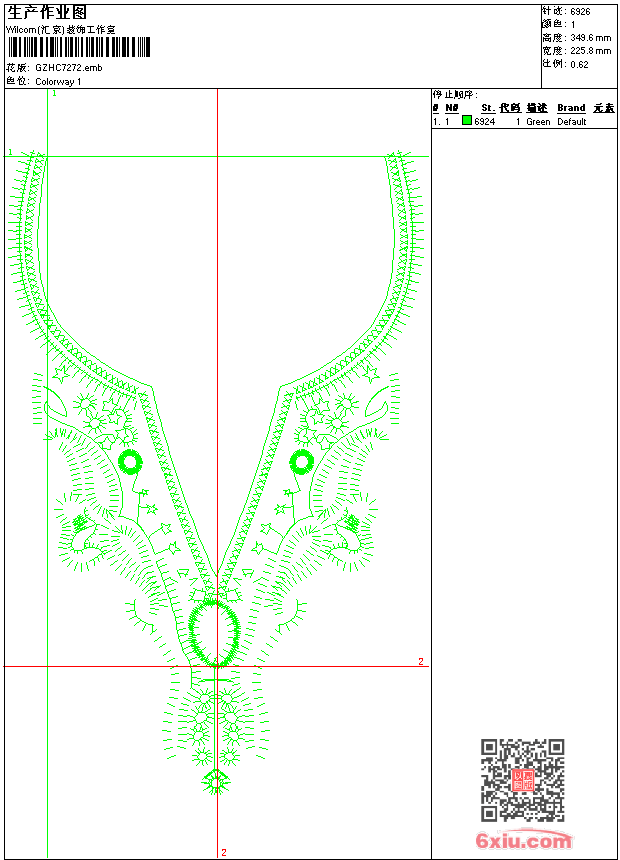Click the 'Default' brand cell

click(x=572, y=122)
